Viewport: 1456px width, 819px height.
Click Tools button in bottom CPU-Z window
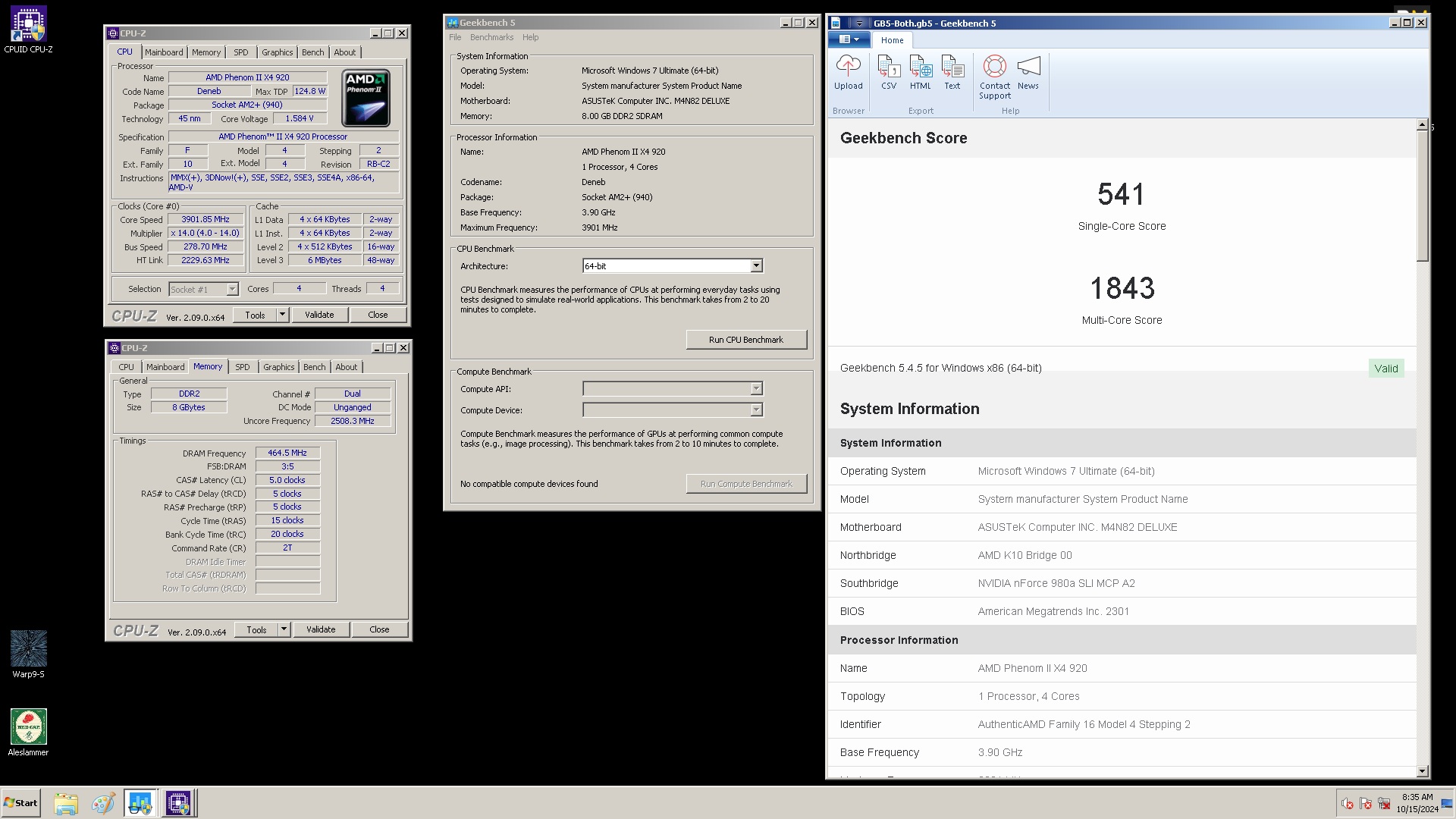click(x=256, y=629)
